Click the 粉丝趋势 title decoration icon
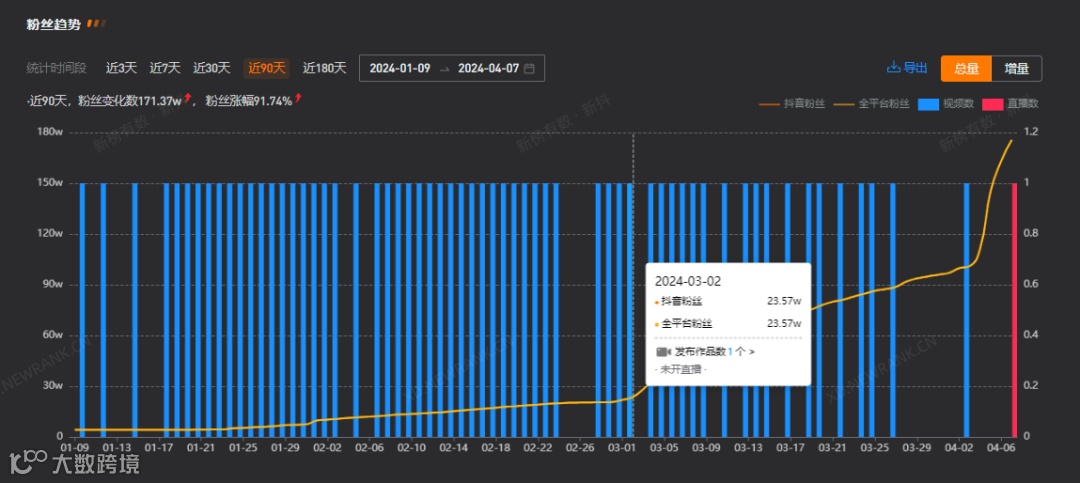 tap(96, 24)
